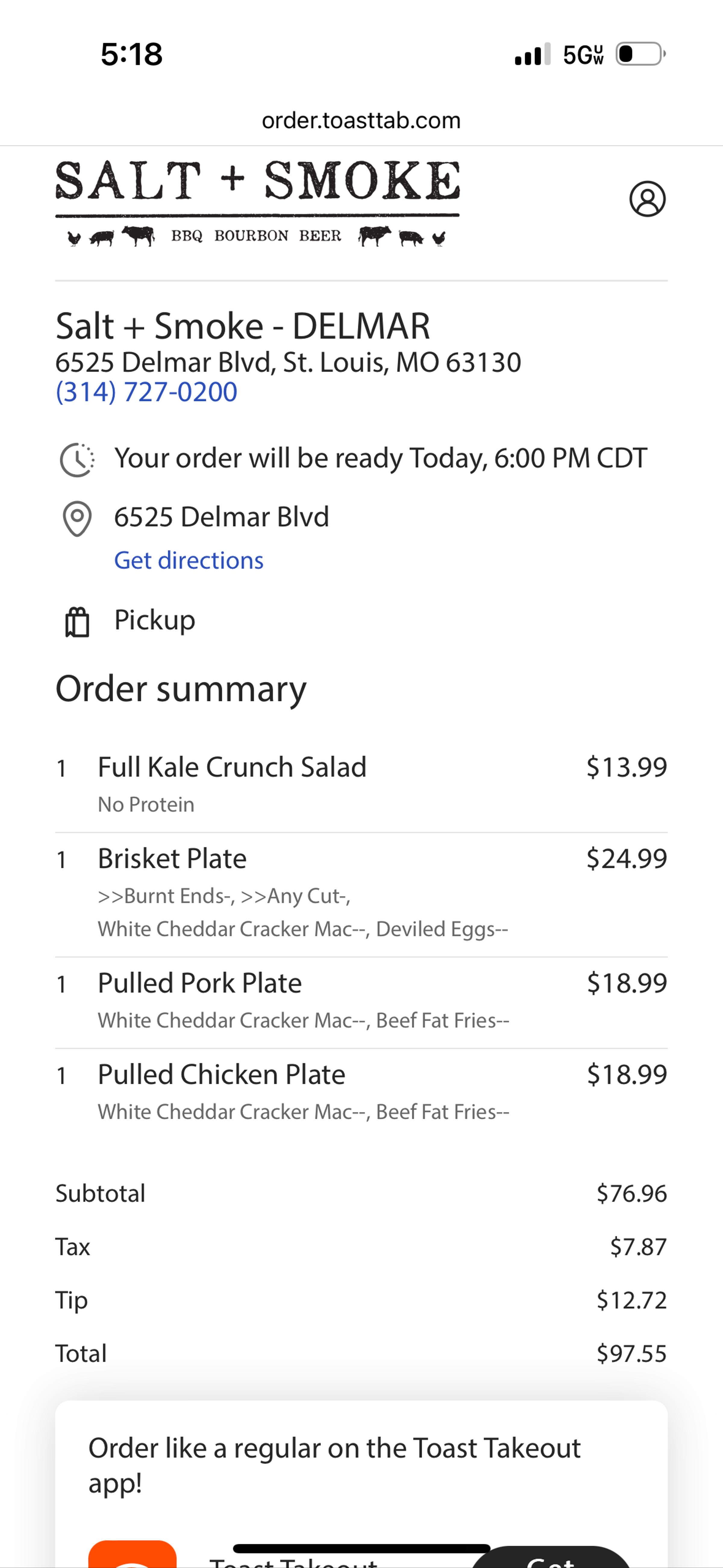Tap the home indicator bar at bottom
723x1568 pixels.
(x=361, y=1548)
